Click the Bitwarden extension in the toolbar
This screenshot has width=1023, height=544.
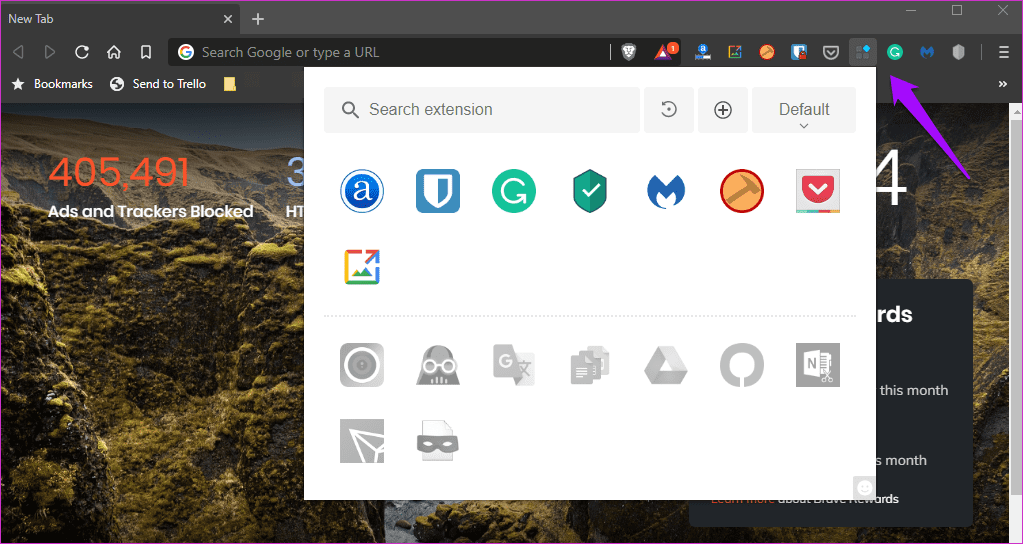(799, 52)
